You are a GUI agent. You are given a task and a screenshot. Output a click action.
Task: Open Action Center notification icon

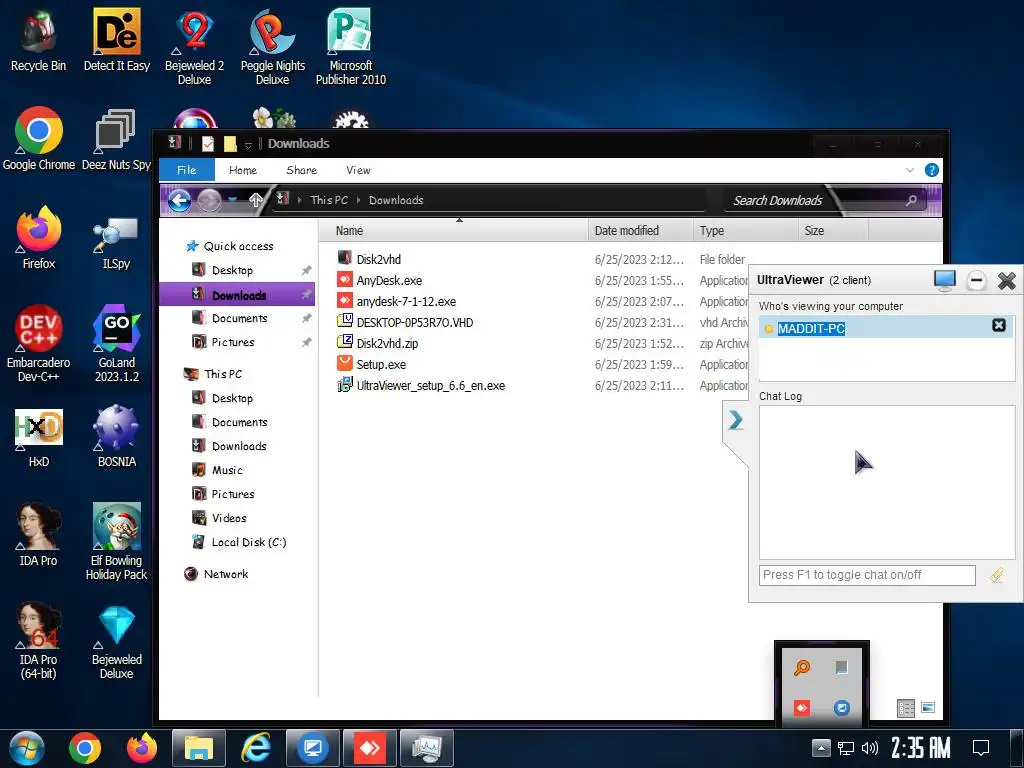[981, 748]
